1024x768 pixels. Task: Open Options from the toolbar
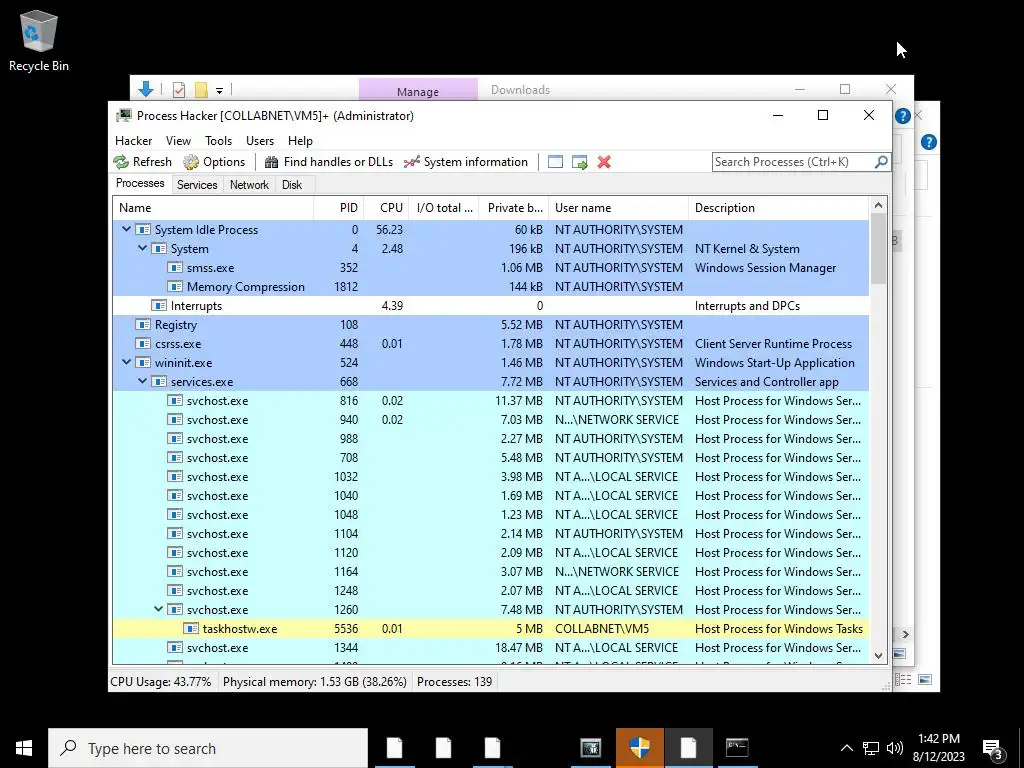(x=214, y=162)
